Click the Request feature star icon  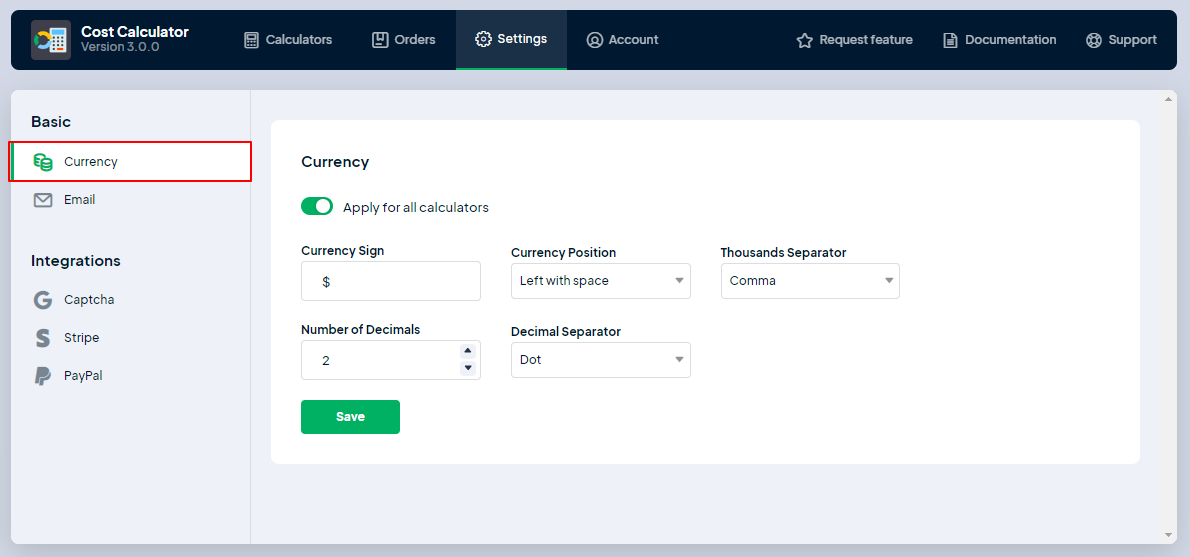[x=804, y=40]
